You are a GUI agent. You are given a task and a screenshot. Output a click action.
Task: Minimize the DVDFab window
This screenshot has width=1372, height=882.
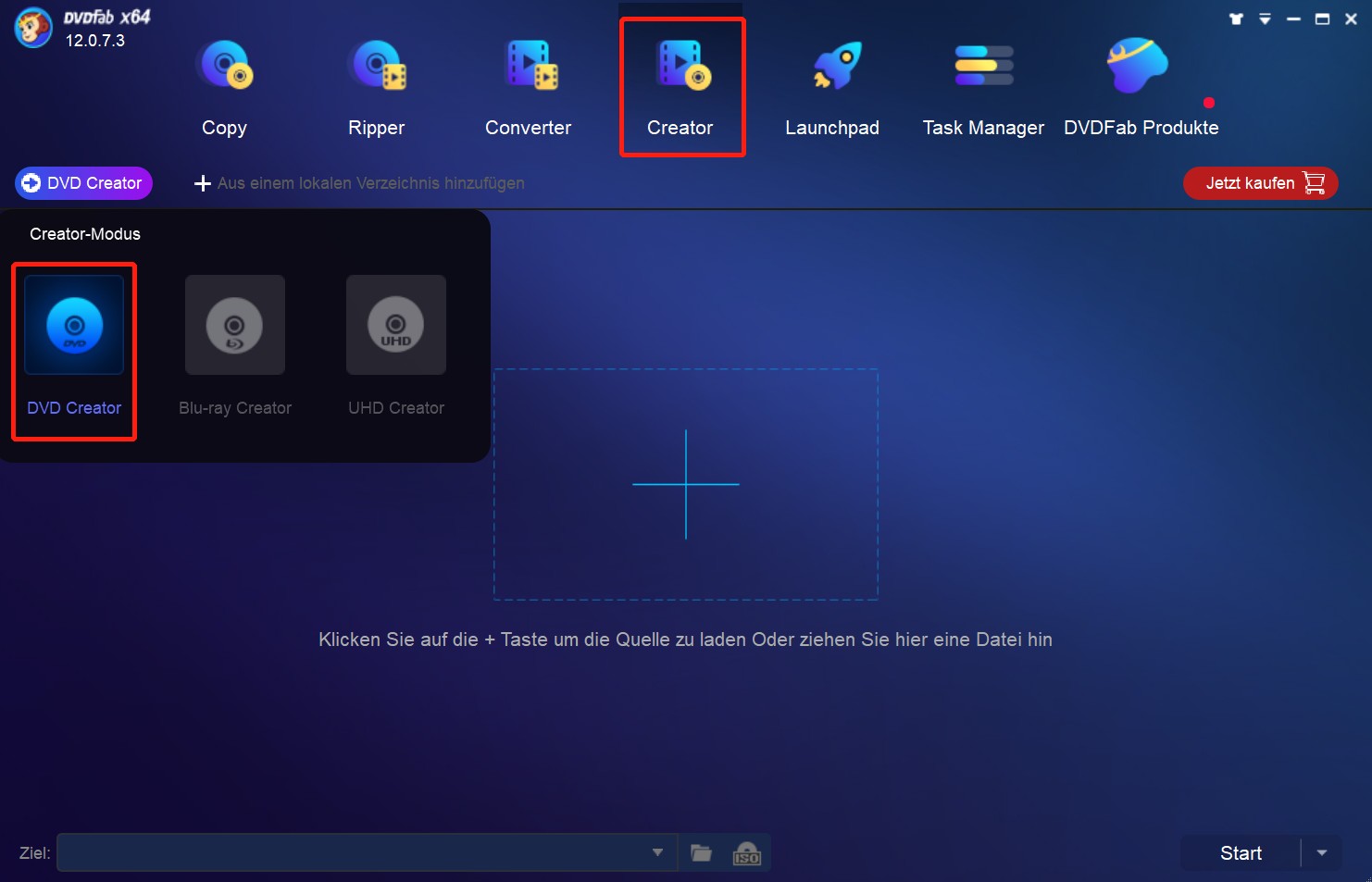click(1293, 19)
